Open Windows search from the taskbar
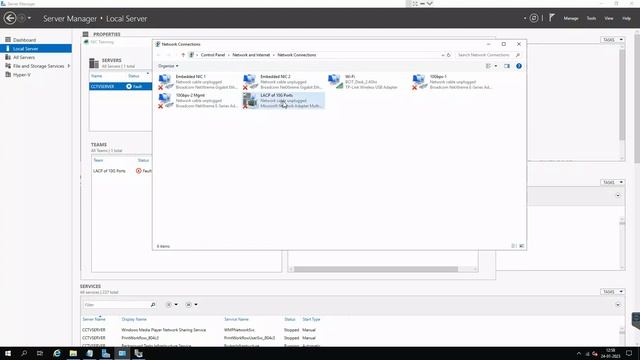The image size is (640, 360). click(24, 353)
